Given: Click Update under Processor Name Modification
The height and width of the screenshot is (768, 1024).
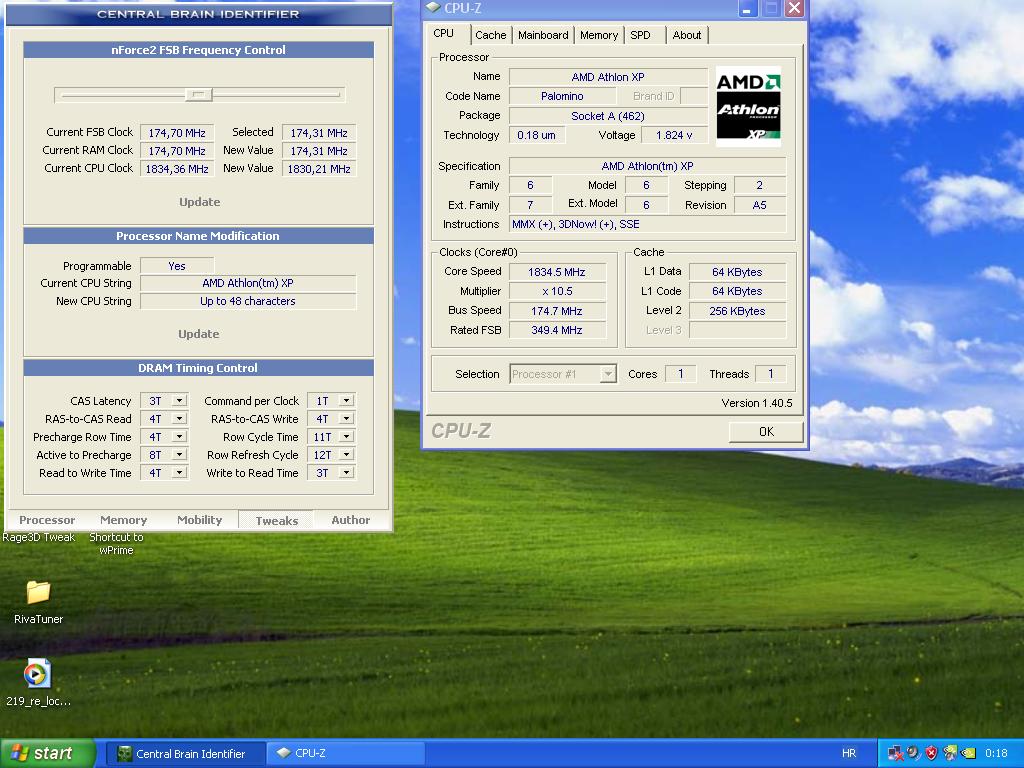Looking at the screenshot, I should click(199, 334).
